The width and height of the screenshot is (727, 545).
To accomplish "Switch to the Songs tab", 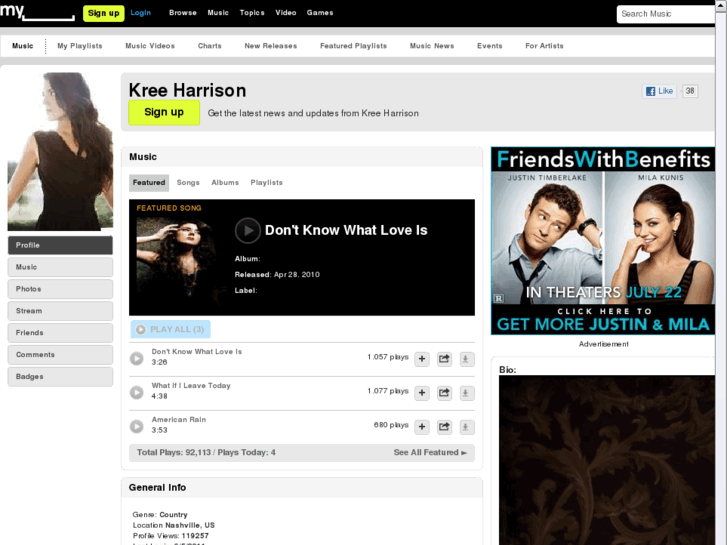I will click(188, 183).
